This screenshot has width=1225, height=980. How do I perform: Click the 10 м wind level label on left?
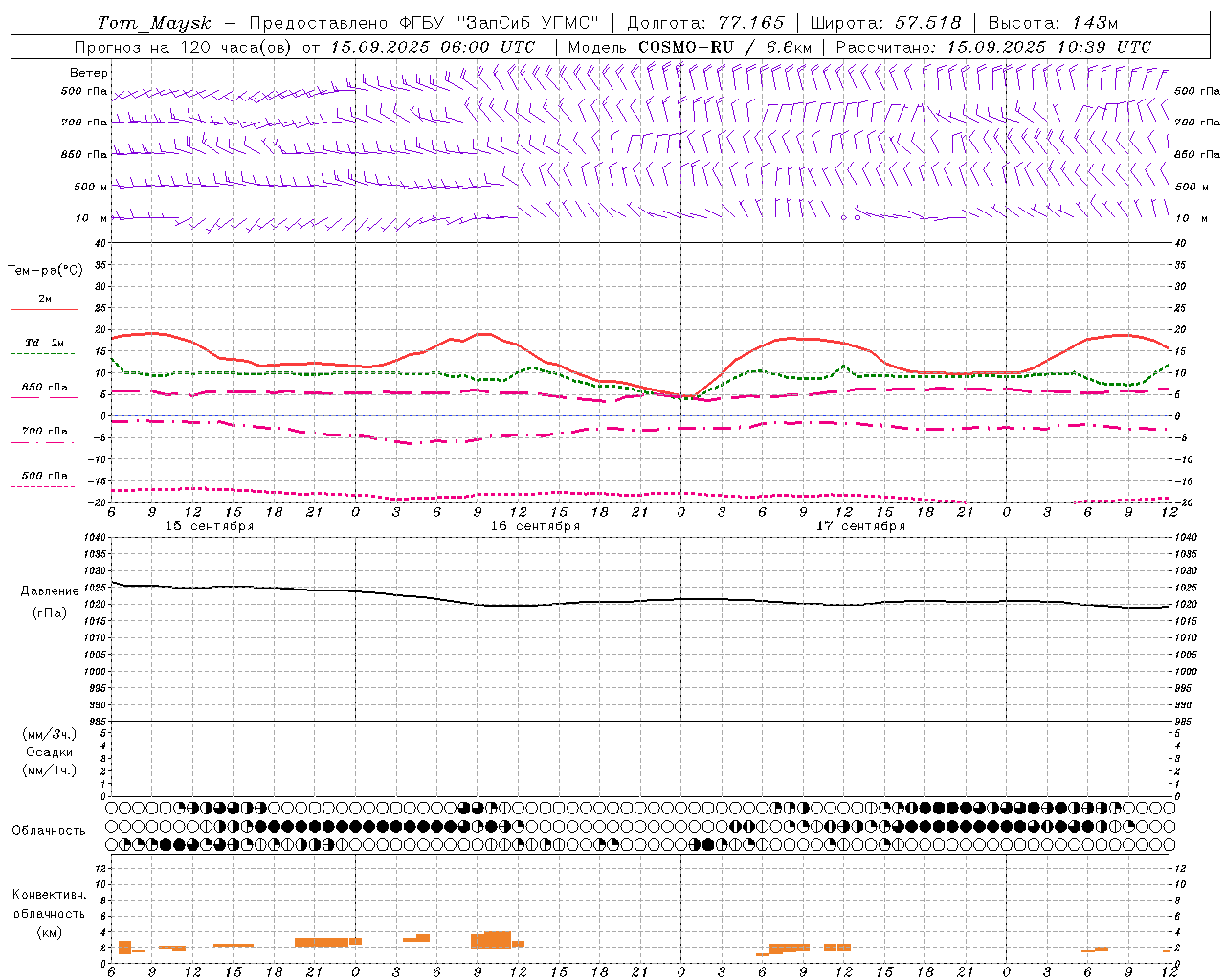point(92,218)
